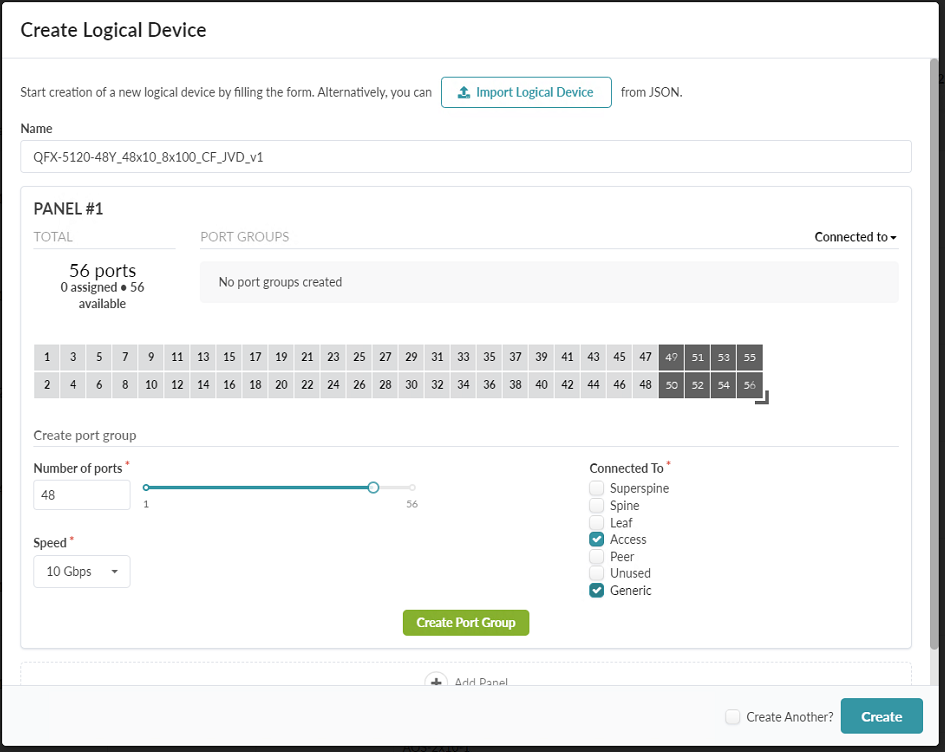This screenshot has width=945, height=752.
Task: Click the Create button to save the device
Action: [x=881, y=717]
